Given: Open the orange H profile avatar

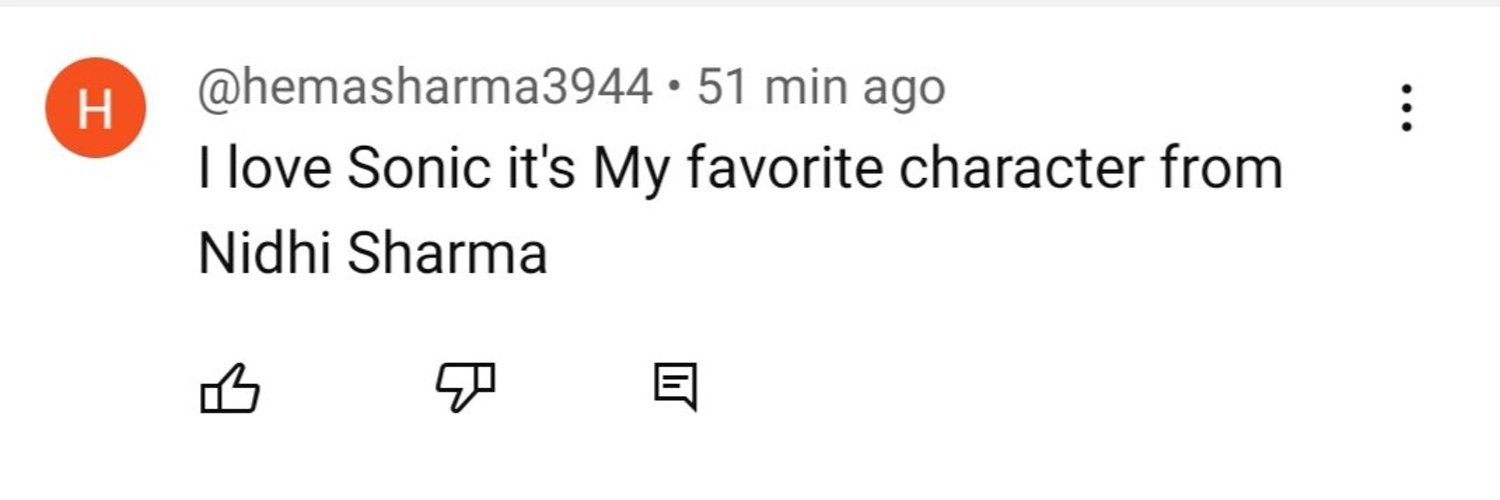Looking at the screenshot, I should [96, 108].
